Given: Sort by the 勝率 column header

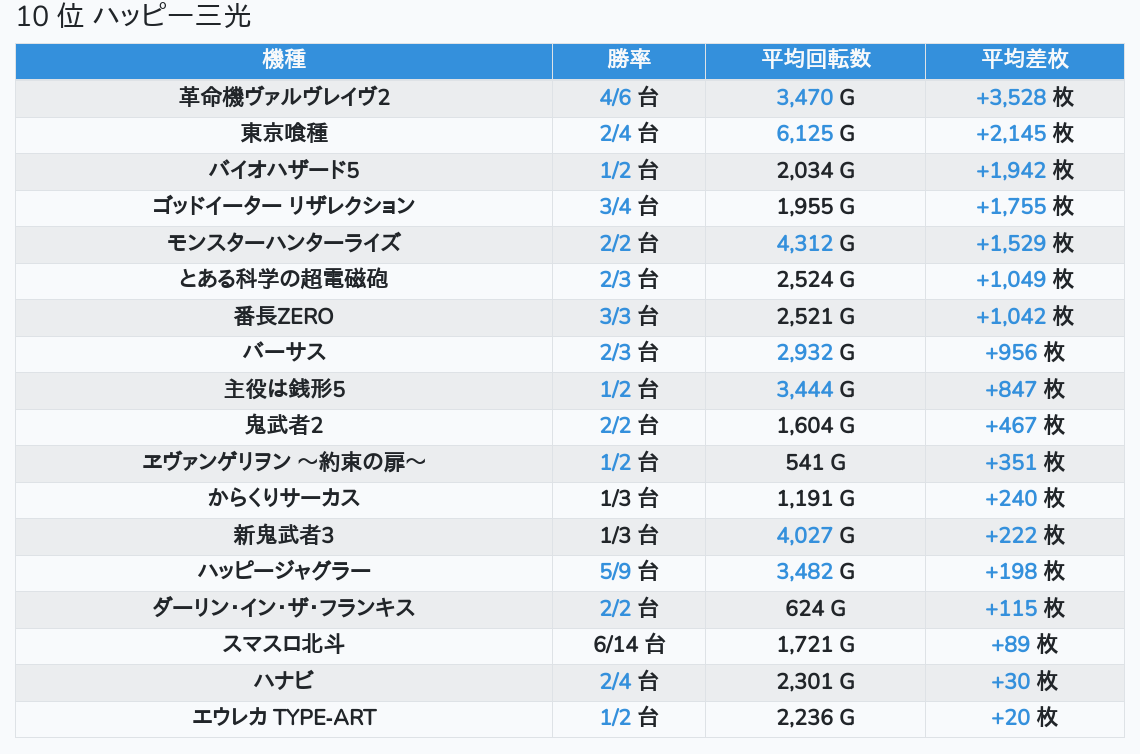Looking at the screenshot, I should [629, 60].
